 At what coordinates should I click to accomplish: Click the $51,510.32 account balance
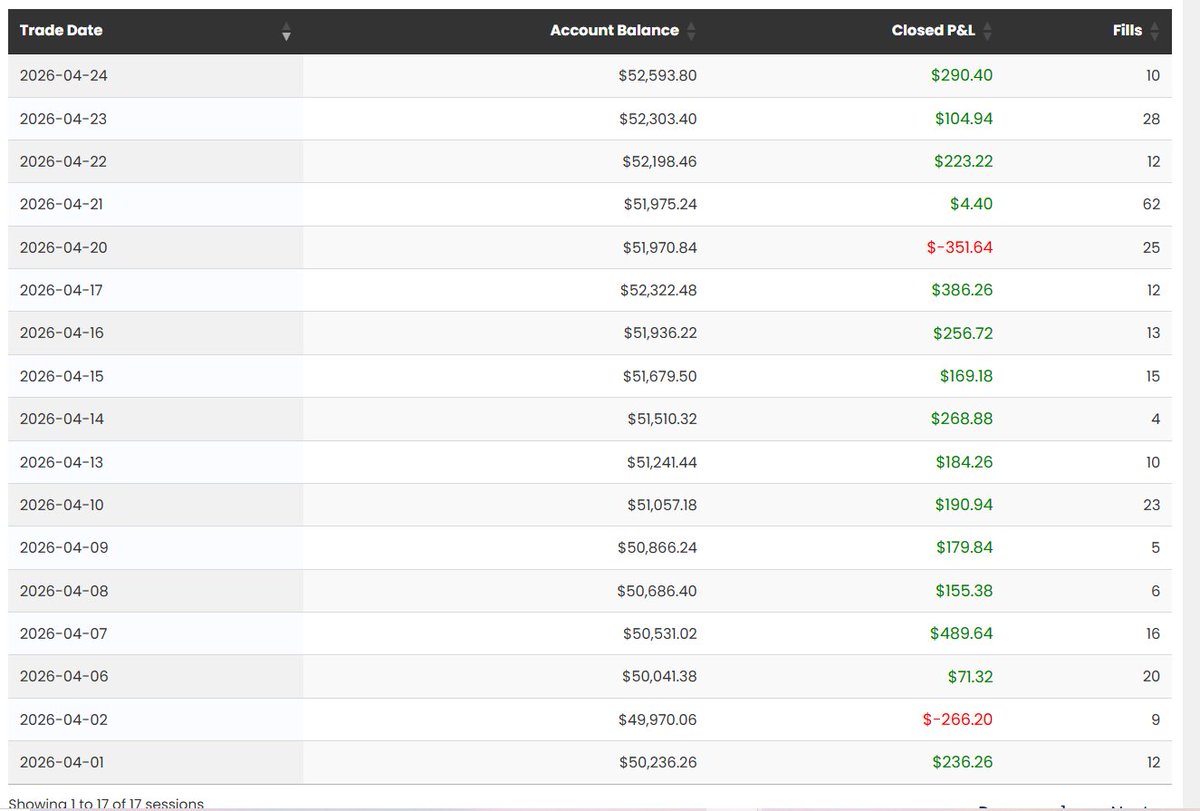click(x=662, y=420)
